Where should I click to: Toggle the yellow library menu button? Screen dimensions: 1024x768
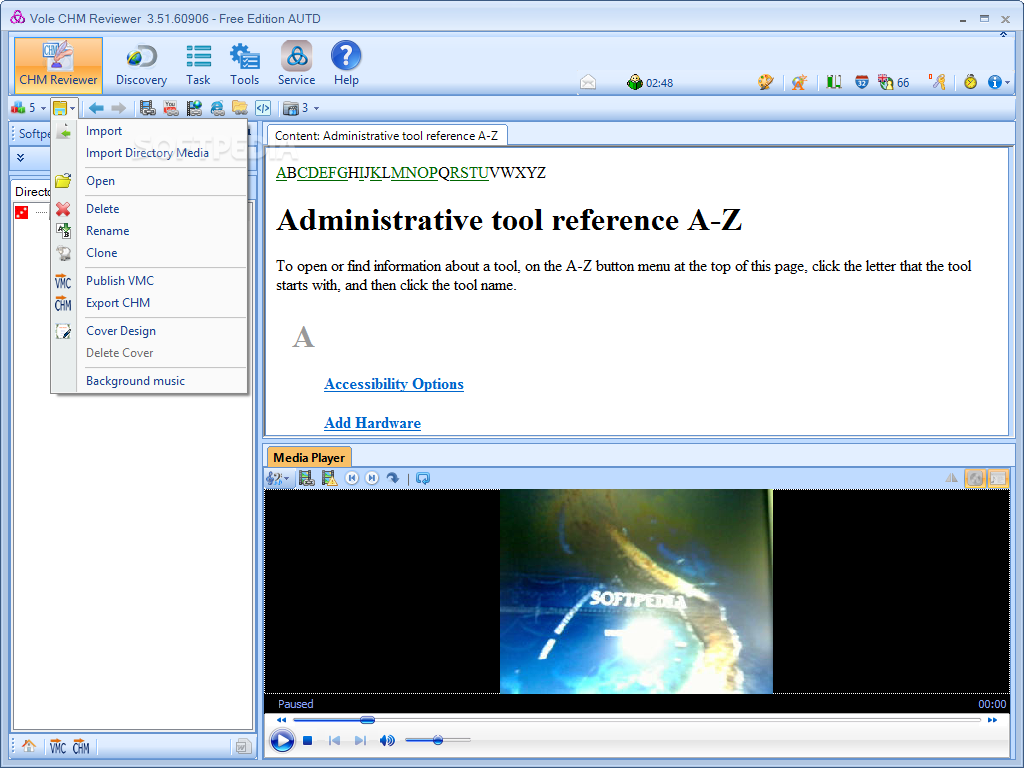[64, 108]
